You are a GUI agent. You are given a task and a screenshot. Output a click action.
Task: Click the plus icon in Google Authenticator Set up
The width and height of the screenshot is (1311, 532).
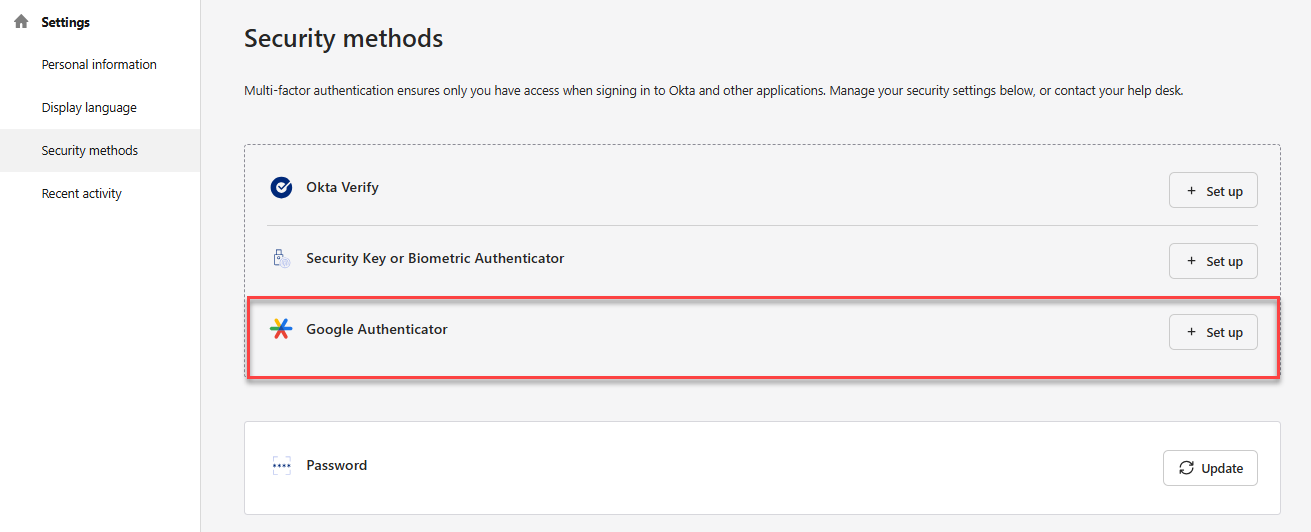[1191, 332]
